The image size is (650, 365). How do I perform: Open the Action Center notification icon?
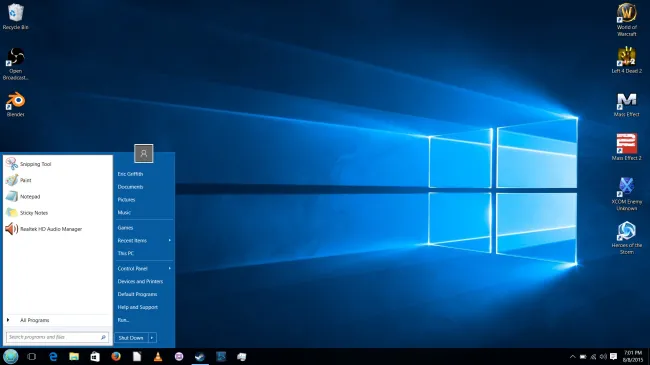point(614,357)
